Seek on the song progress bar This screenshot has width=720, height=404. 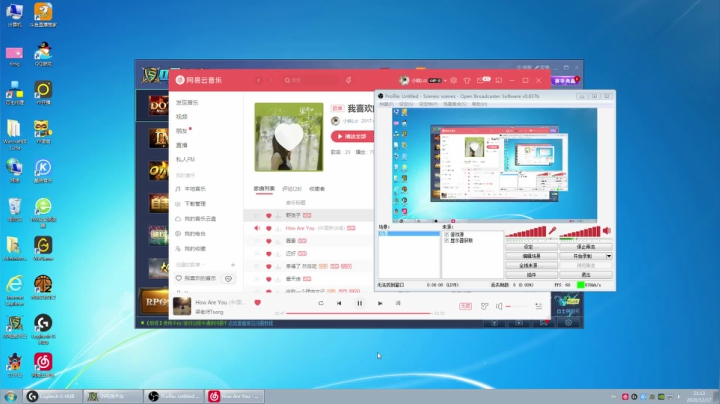point(360,313)
